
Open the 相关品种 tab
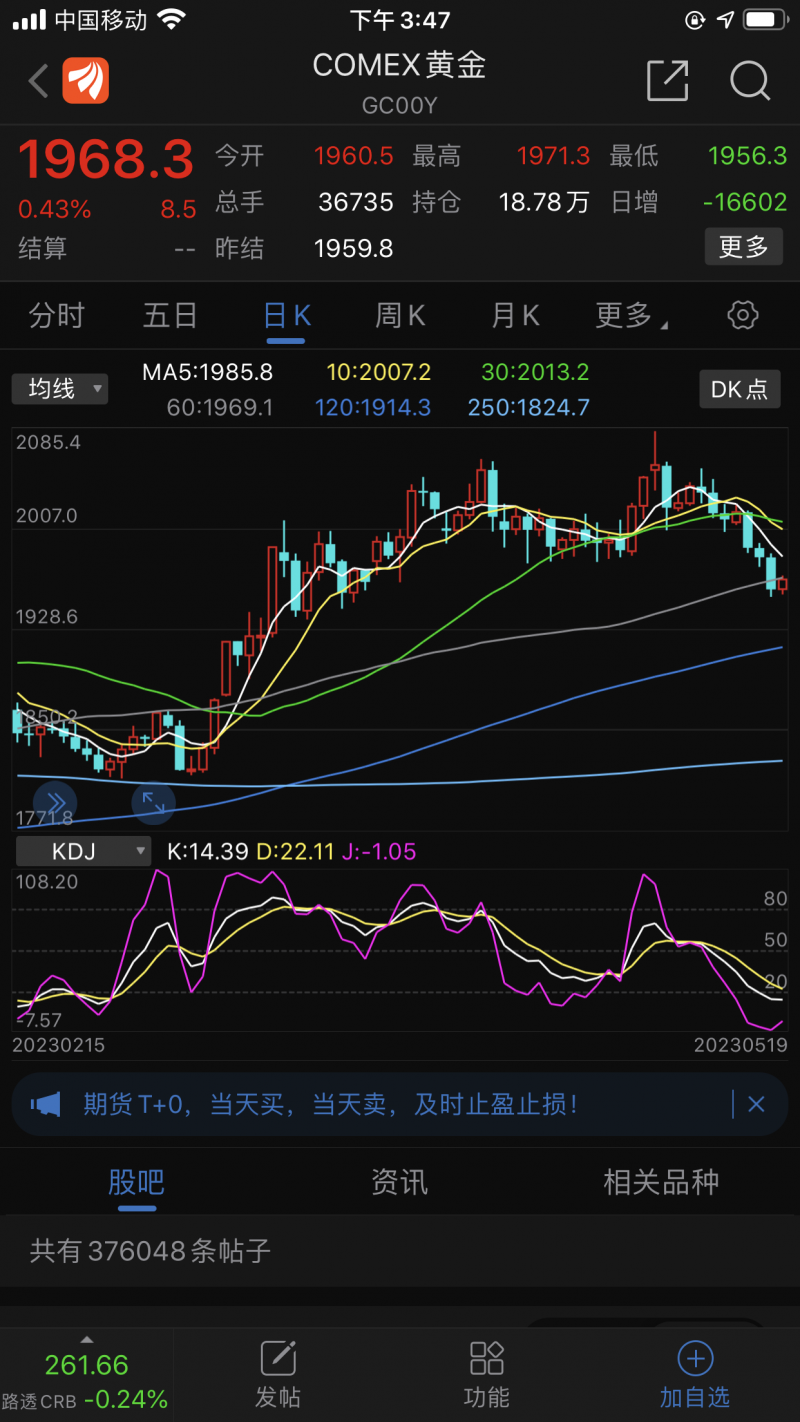click(x=661, y=1182)
